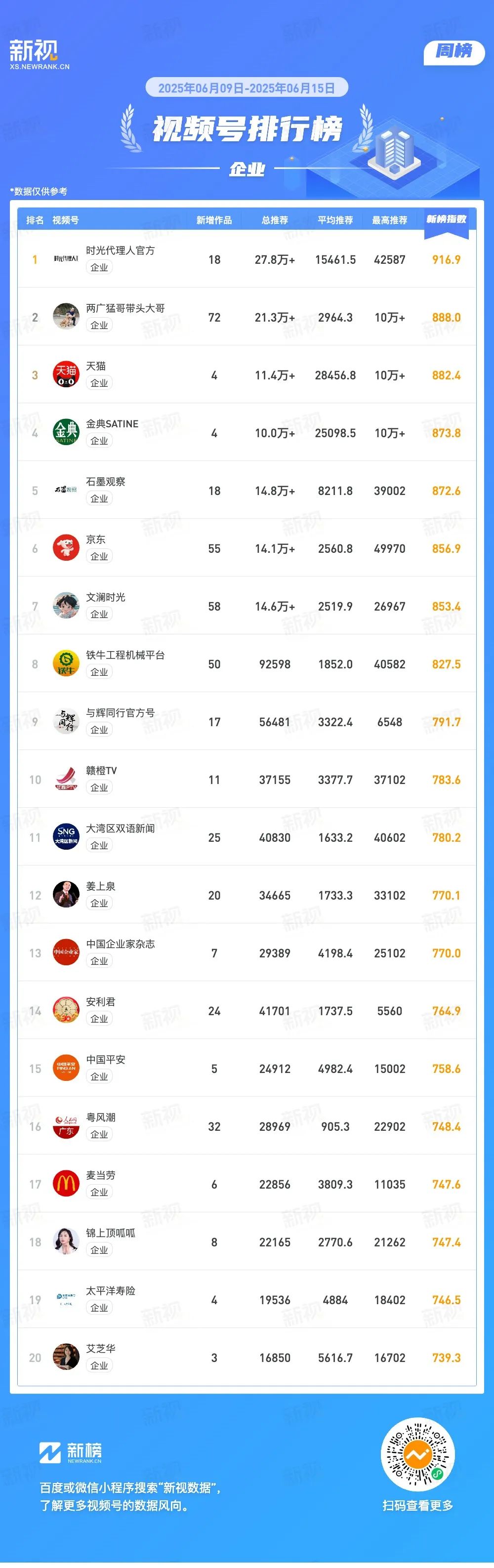Open the 京东 dog mascot avatar
Screen dimensions: 494x1568
point(66,548)
